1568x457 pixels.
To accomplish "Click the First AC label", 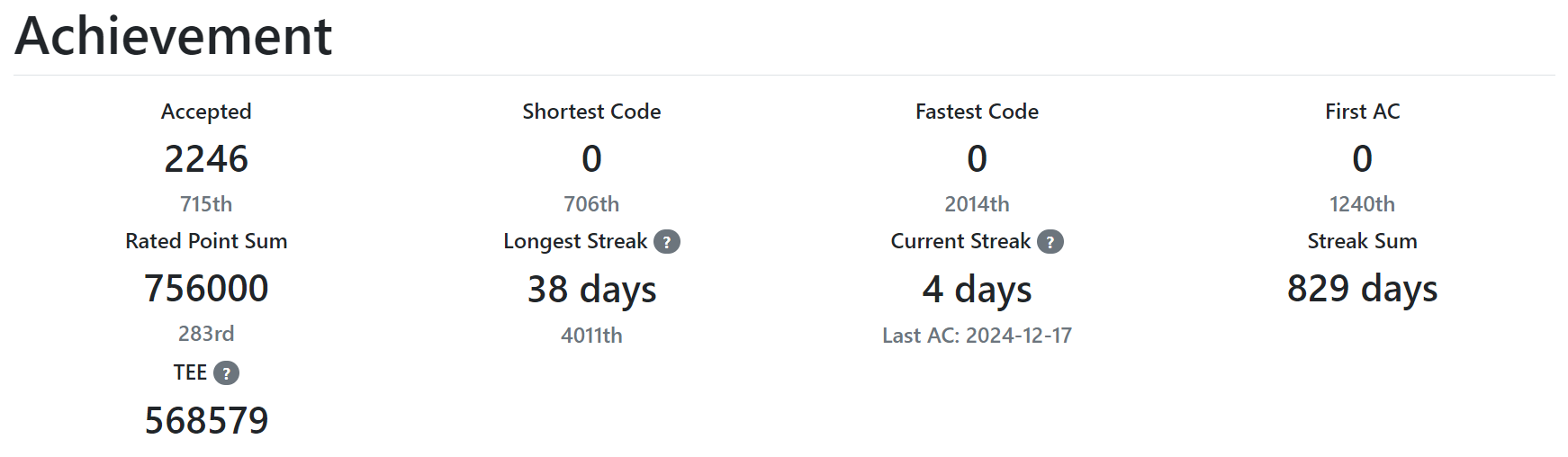I will tap(1363, 112).
